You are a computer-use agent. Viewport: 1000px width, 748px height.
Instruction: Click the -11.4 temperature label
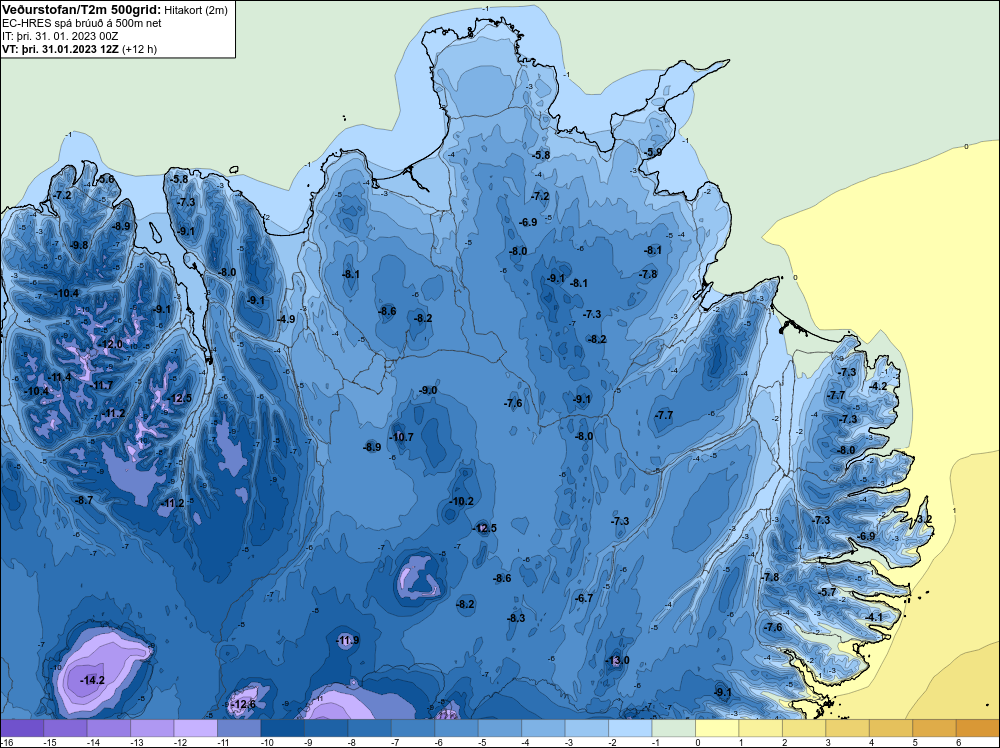point(59,378)
